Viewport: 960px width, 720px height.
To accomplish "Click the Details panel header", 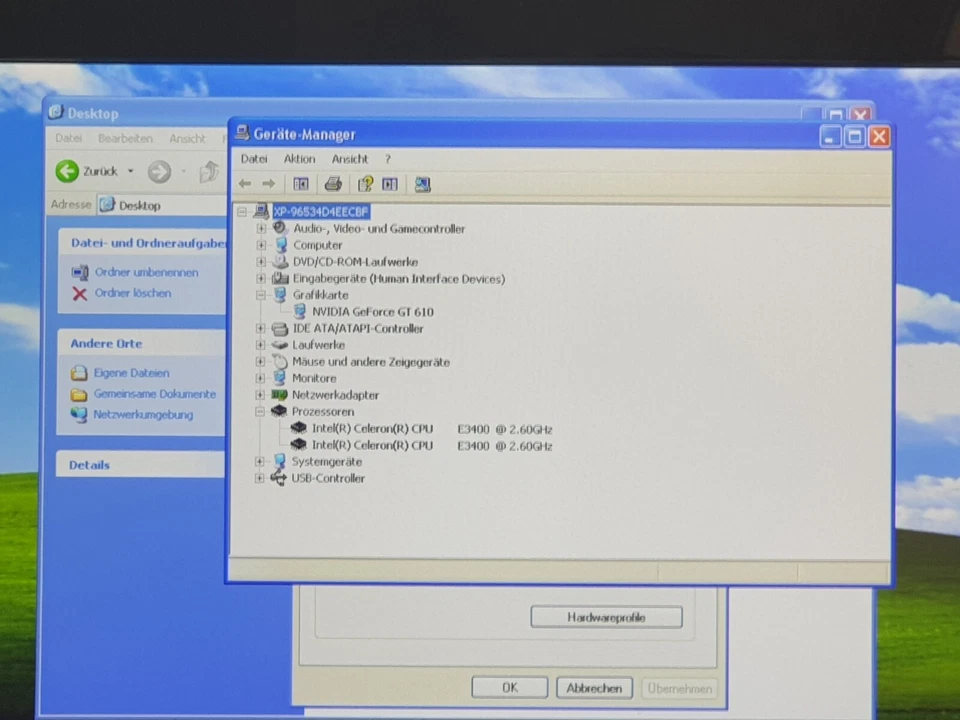I will [x=141, y=465].
